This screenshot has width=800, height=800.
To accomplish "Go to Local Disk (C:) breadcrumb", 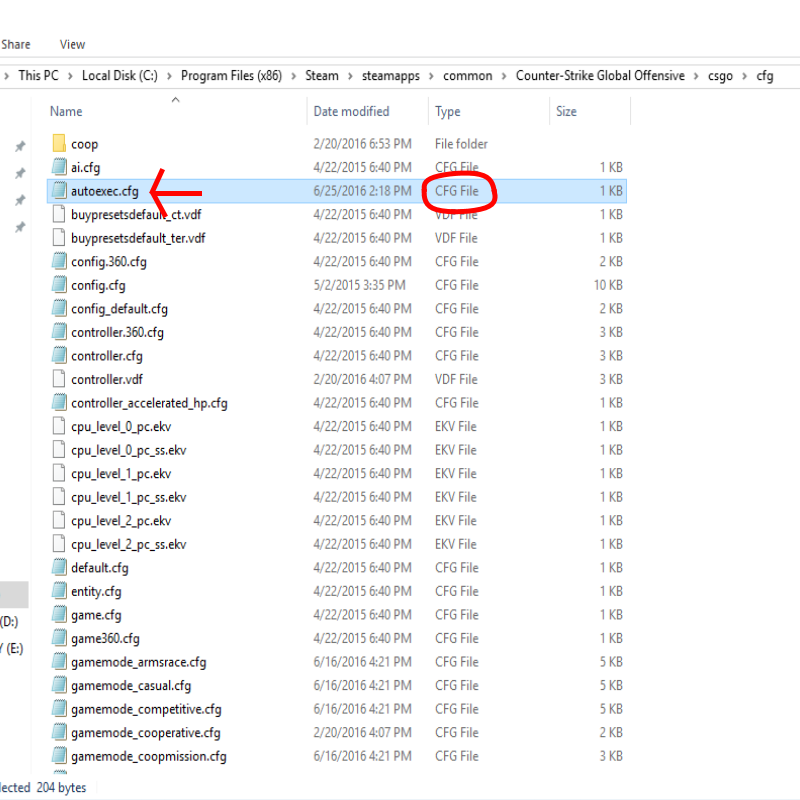I will point(120,76).
